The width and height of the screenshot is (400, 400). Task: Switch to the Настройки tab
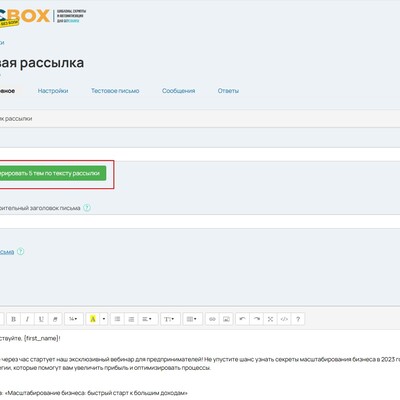coord(53,91)
